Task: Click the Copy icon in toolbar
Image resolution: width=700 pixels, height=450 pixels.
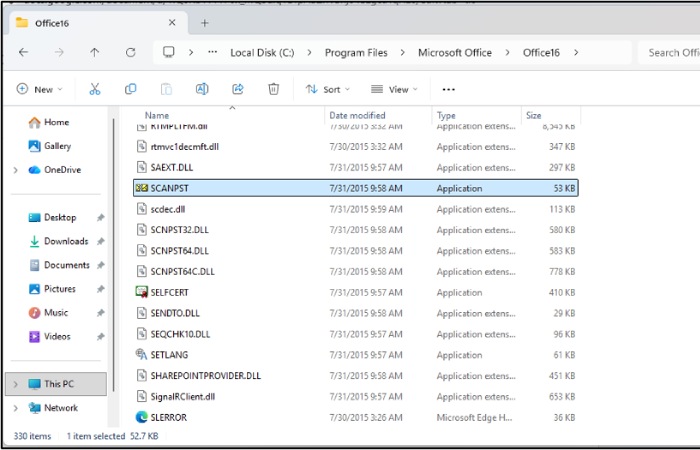Action: click(x=130, y=89)
